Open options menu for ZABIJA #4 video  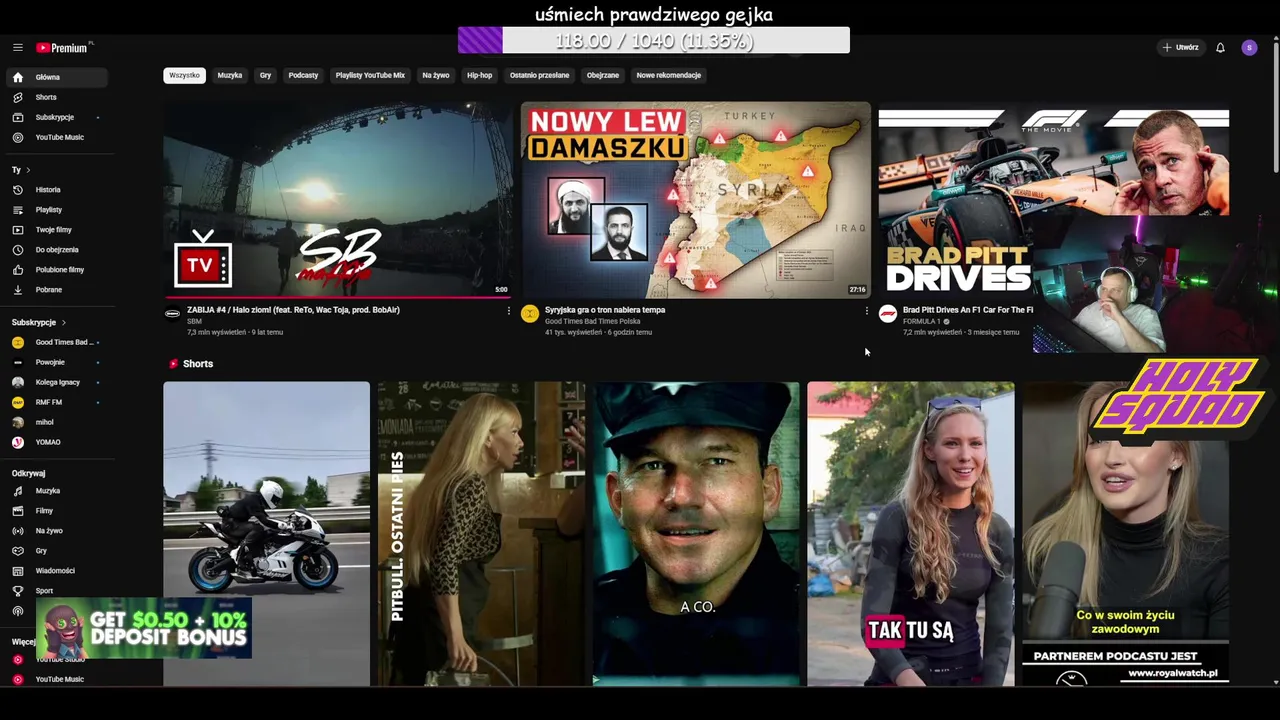coord(508,311)
